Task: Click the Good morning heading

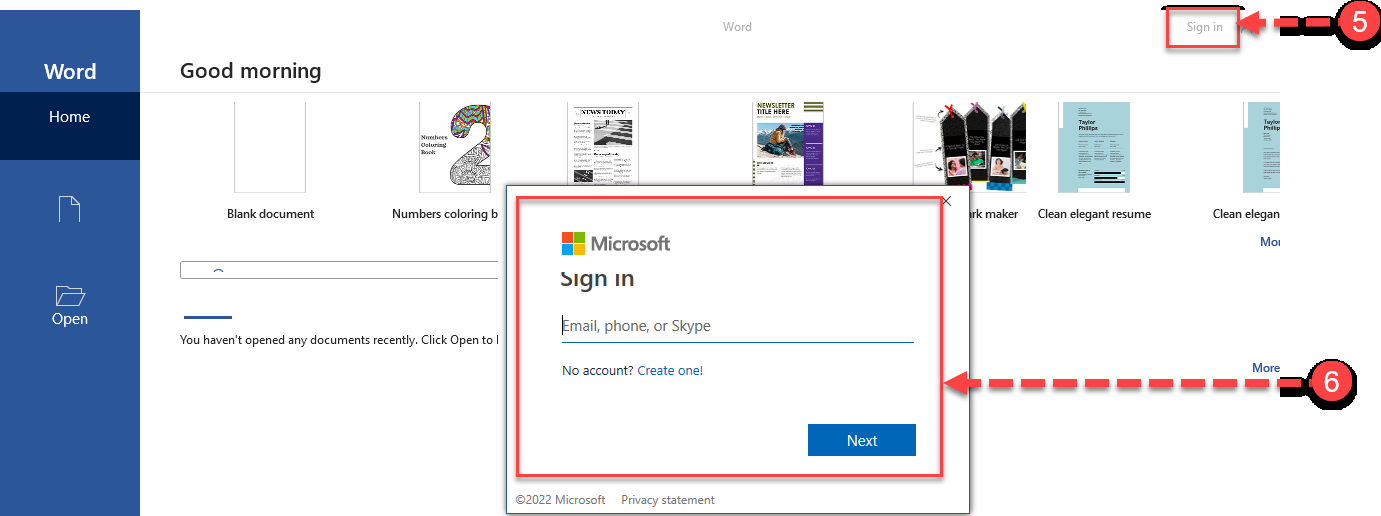Action: click(x=251, y=71)
